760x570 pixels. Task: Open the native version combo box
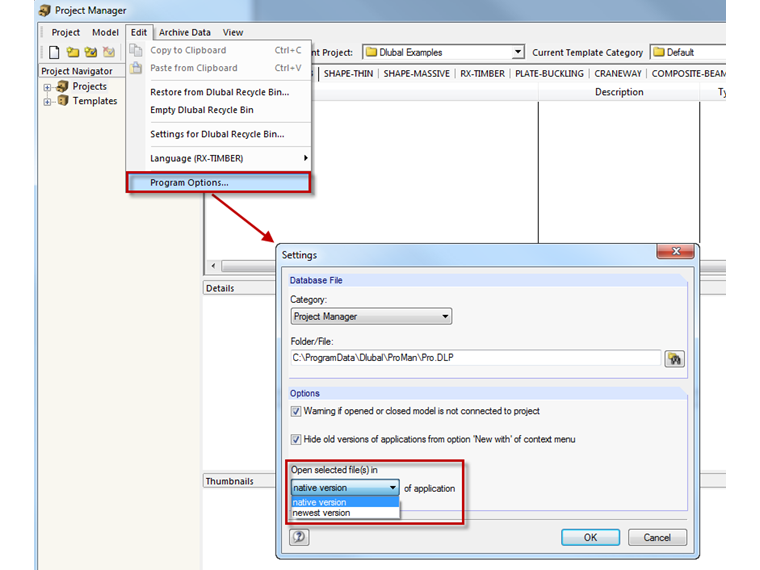pyautogui.click(x=345, y=488)
